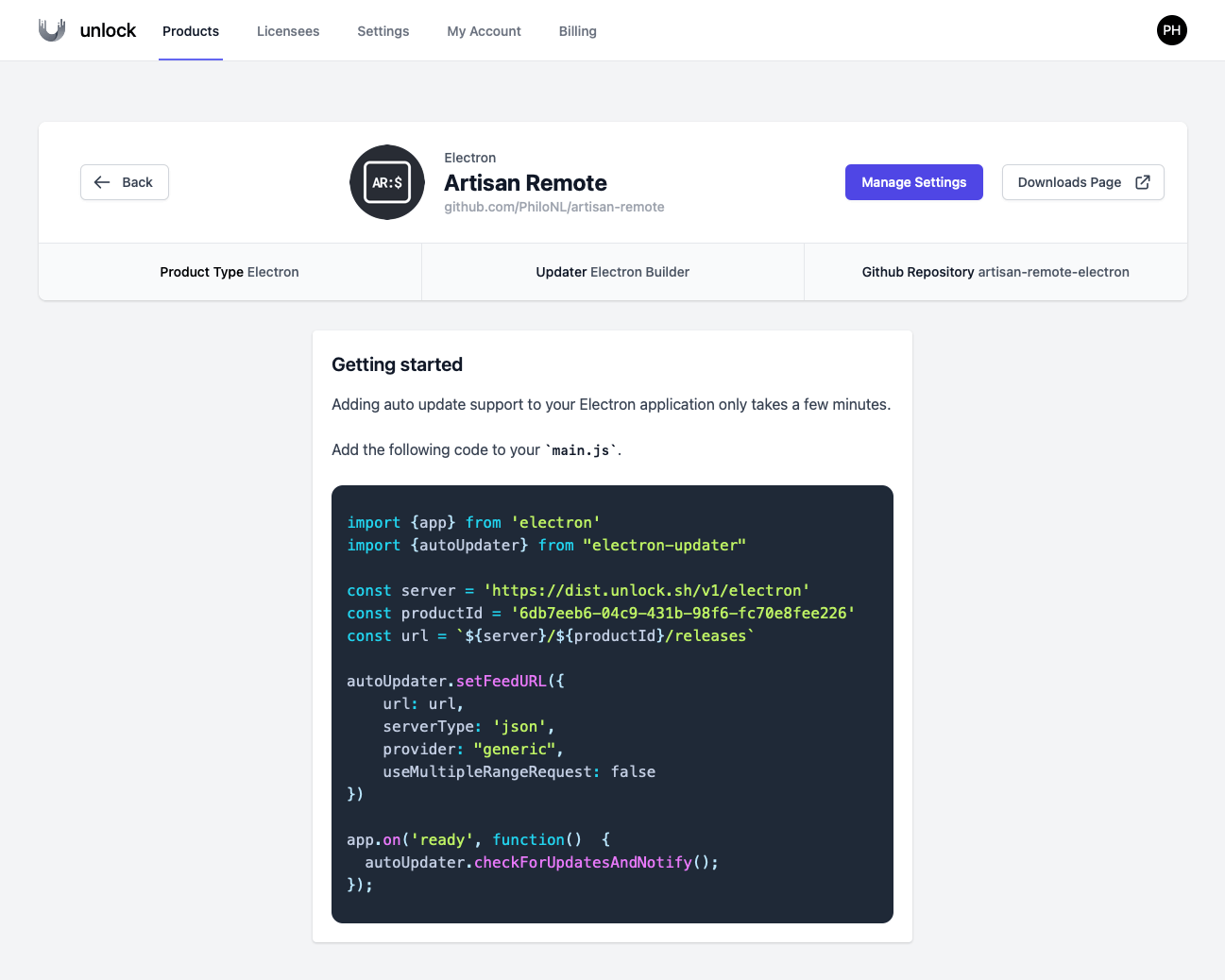1225x980 pixels.
Task: Click setFeedURL in the code block
Action: tap(501, 681)
